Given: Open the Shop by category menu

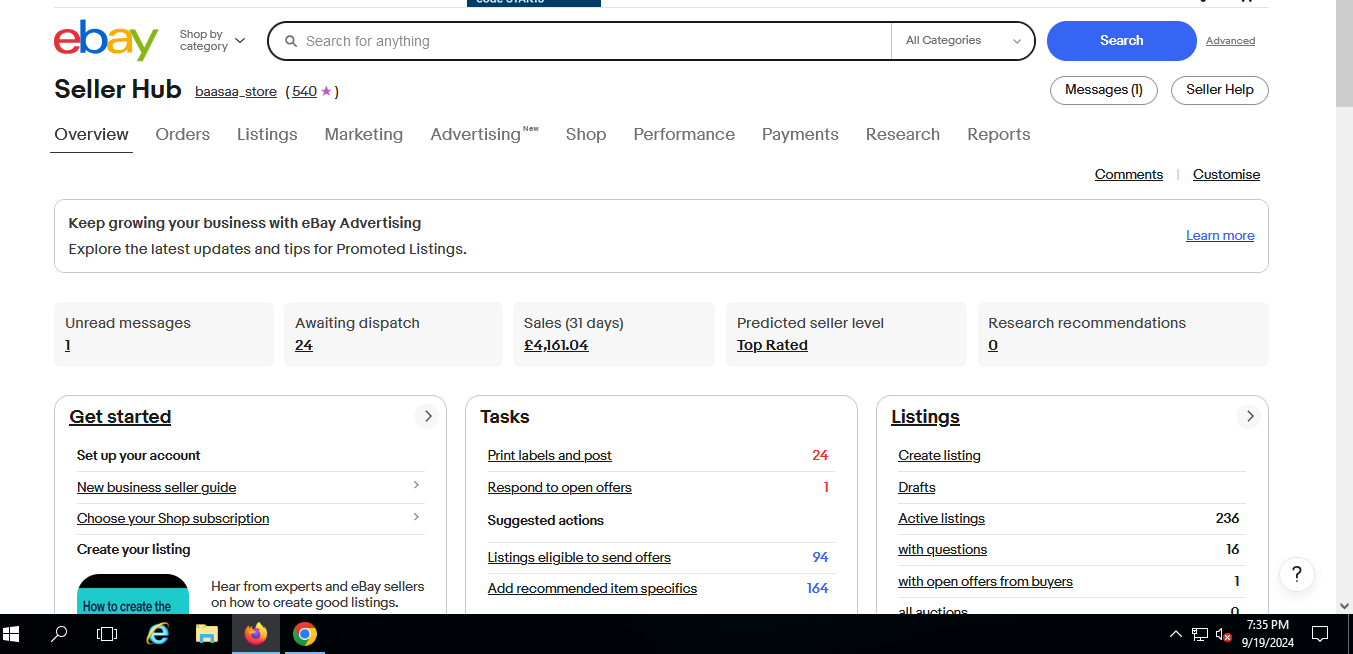Looking at the screenshot, I should coord(212,41).
